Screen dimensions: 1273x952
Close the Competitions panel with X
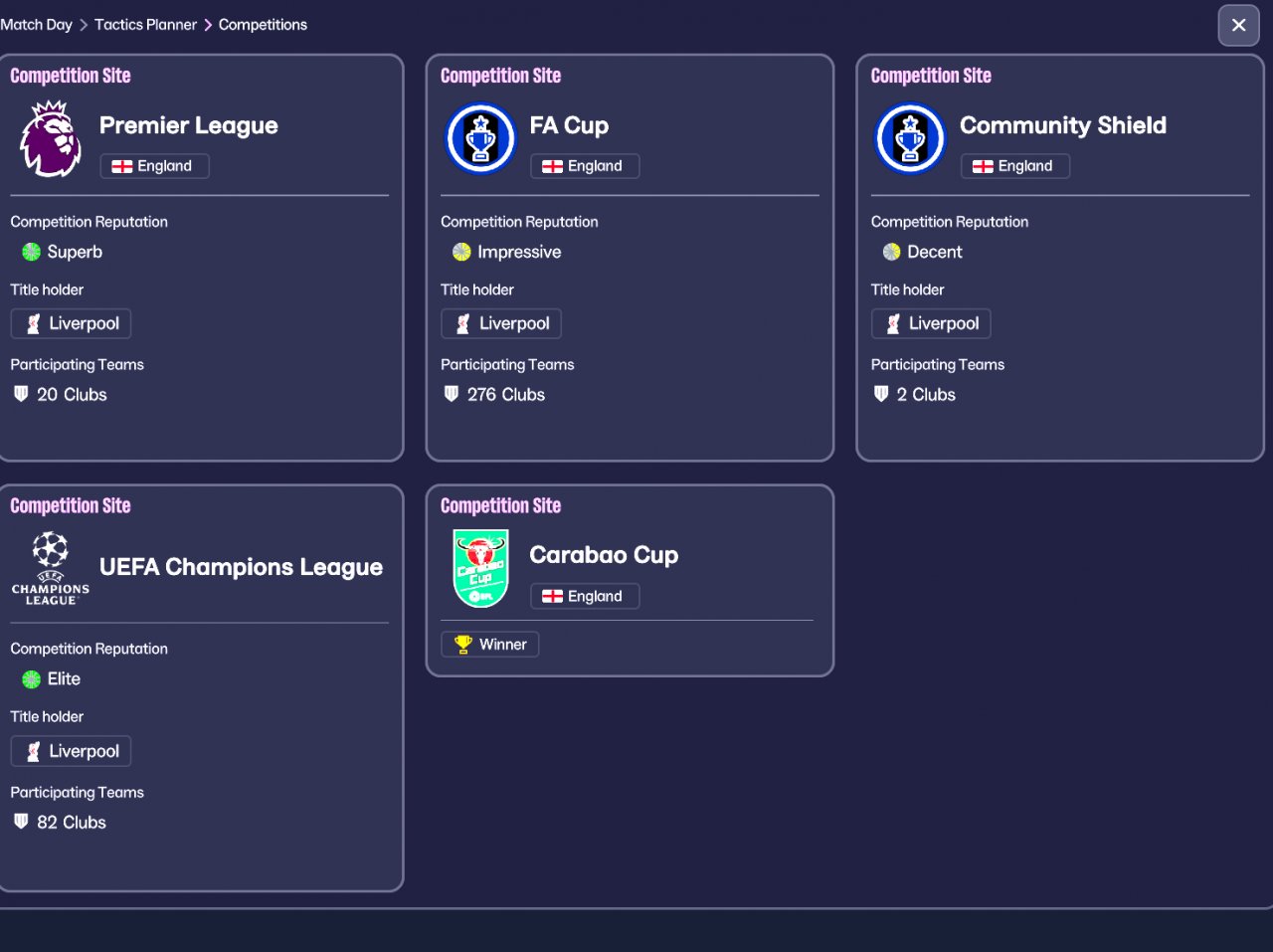(1238, 26)
